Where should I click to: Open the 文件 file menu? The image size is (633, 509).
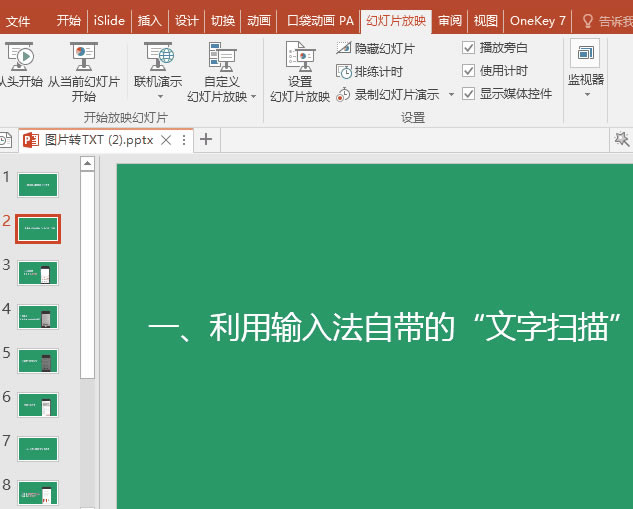tap(18, 20)
